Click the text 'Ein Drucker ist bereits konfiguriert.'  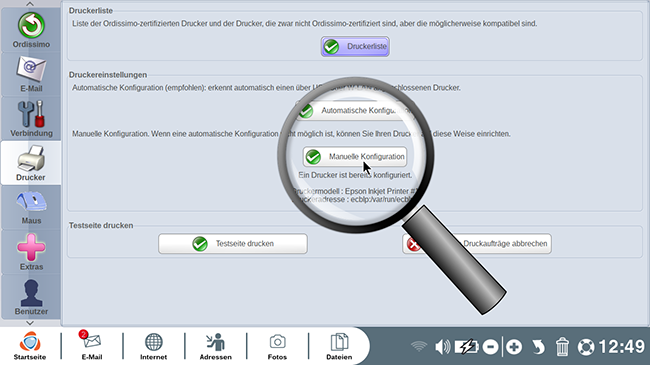pos(355,175)
